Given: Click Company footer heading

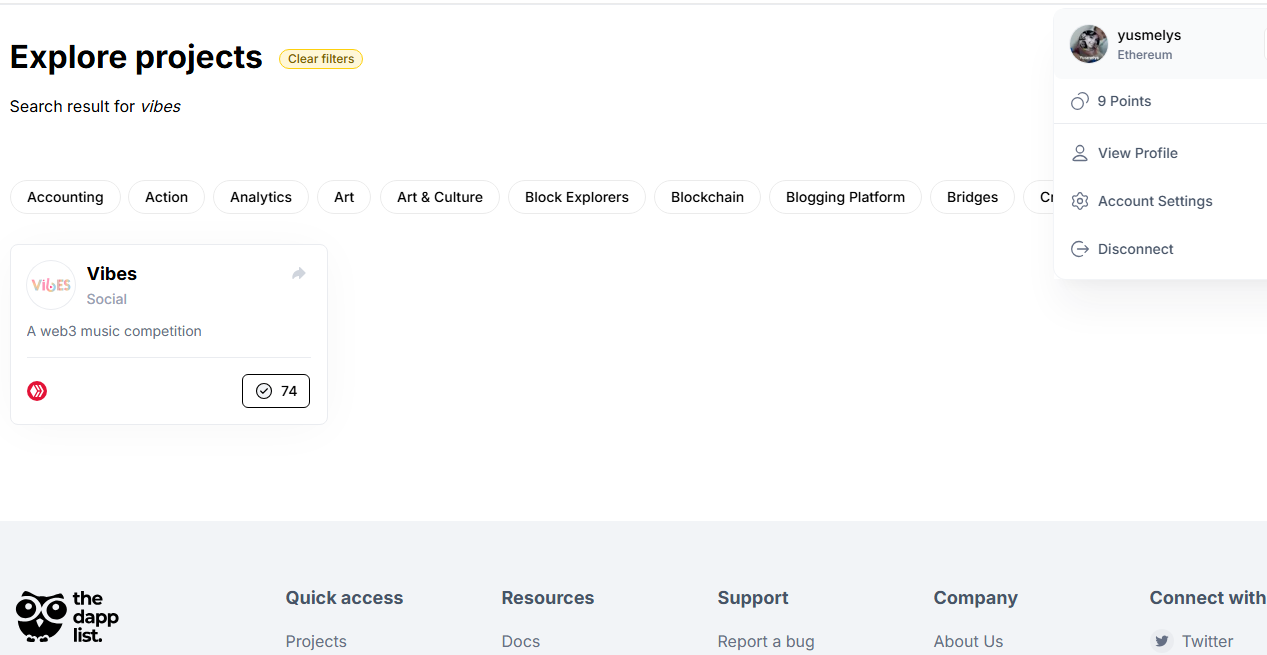Looking at the screenshot, I should click(x=976, y=598).
